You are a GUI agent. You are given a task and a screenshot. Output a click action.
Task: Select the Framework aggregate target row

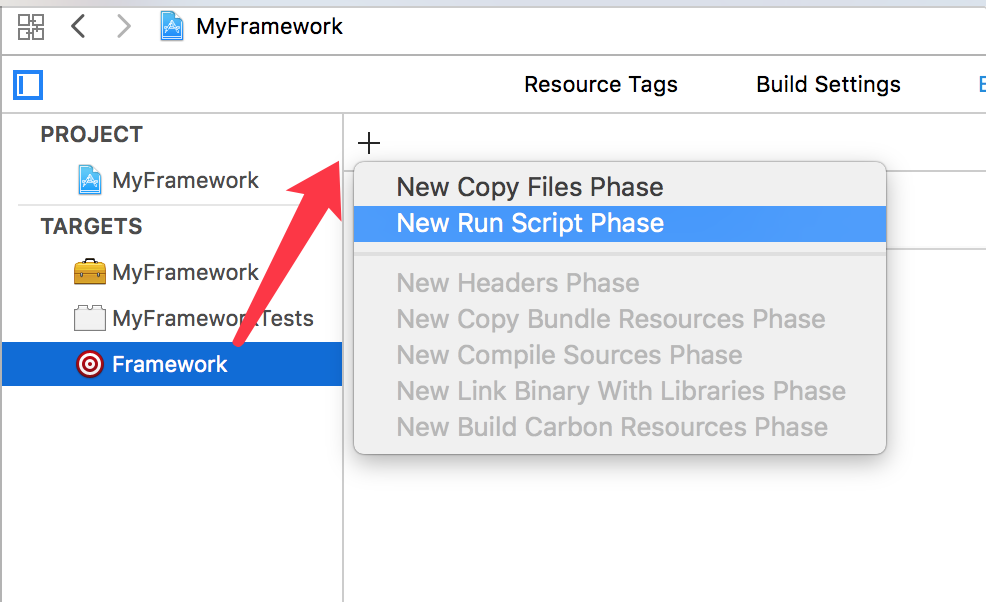click(170, 364)
